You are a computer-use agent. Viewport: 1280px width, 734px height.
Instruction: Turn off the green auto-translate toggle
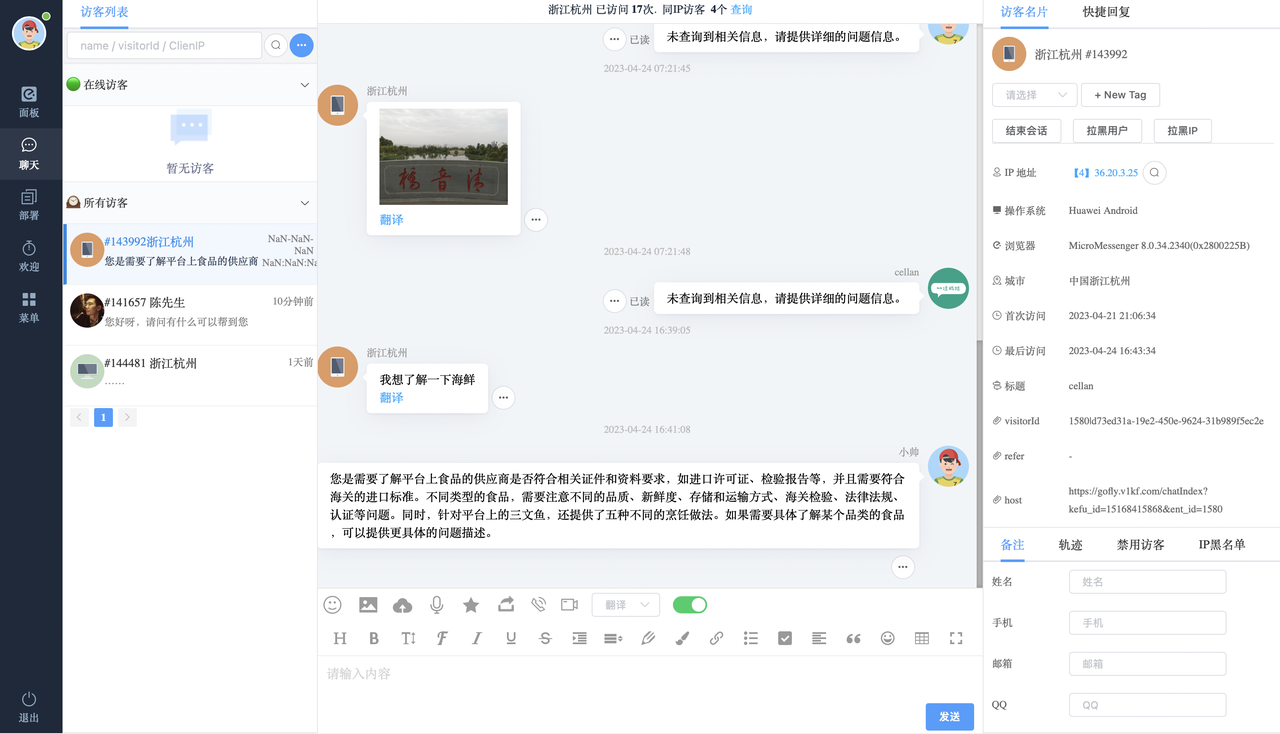[x=689, y=604]
